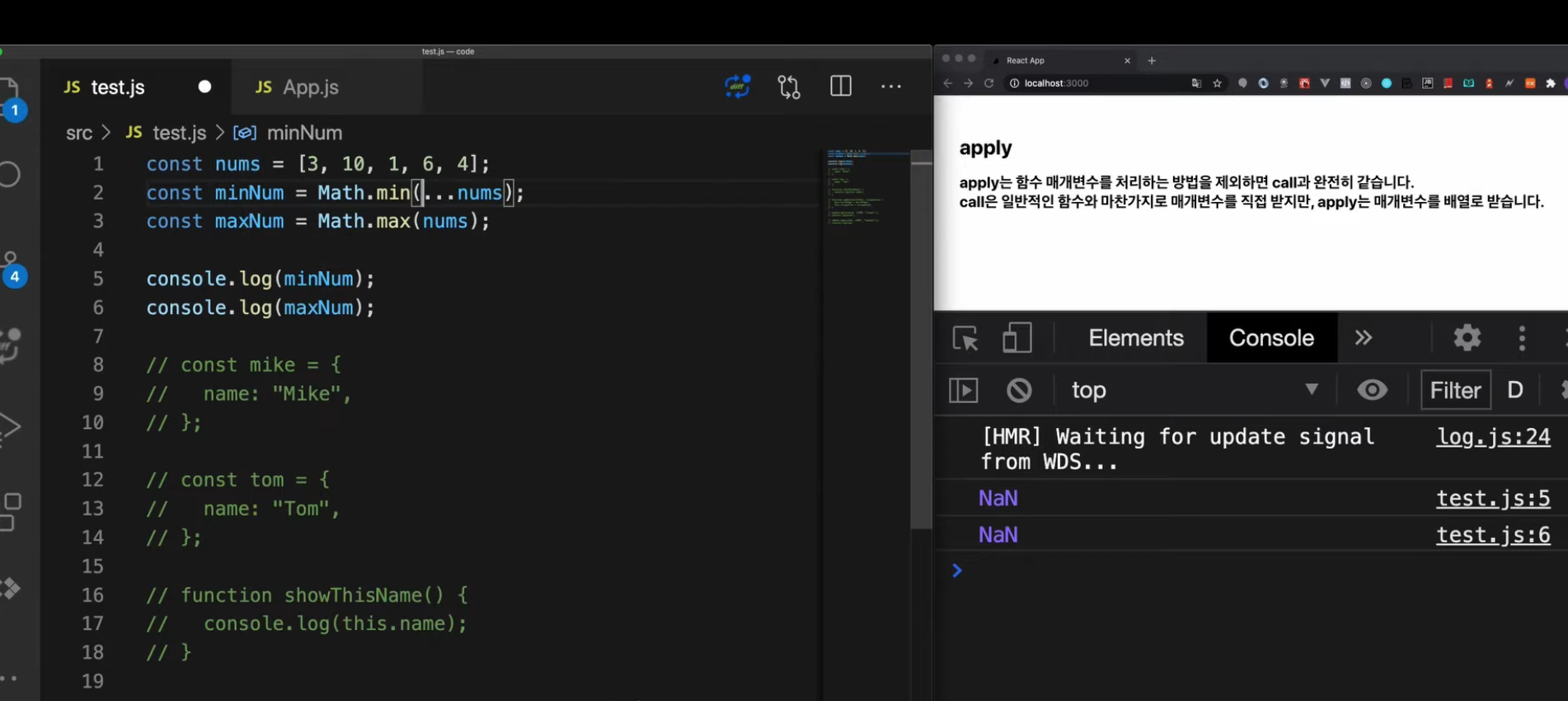The width and height of the screenshot is (1568, 701).
Task: Show more DevTools tabs
Action: pos(1364,338)
